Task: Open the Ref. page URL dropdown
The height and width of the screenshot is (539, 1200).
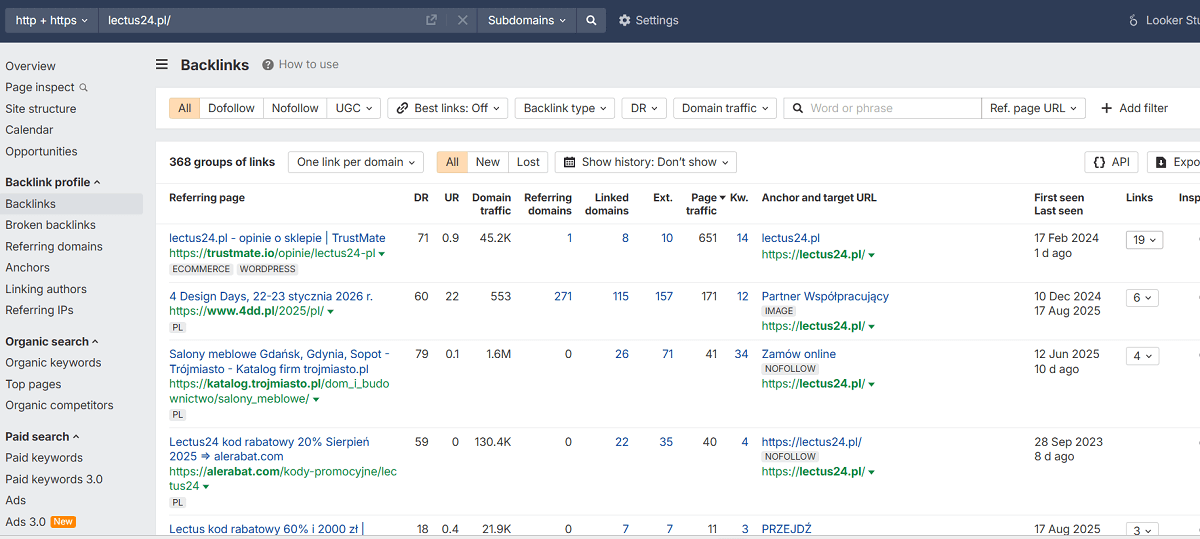Action: 1033,108
